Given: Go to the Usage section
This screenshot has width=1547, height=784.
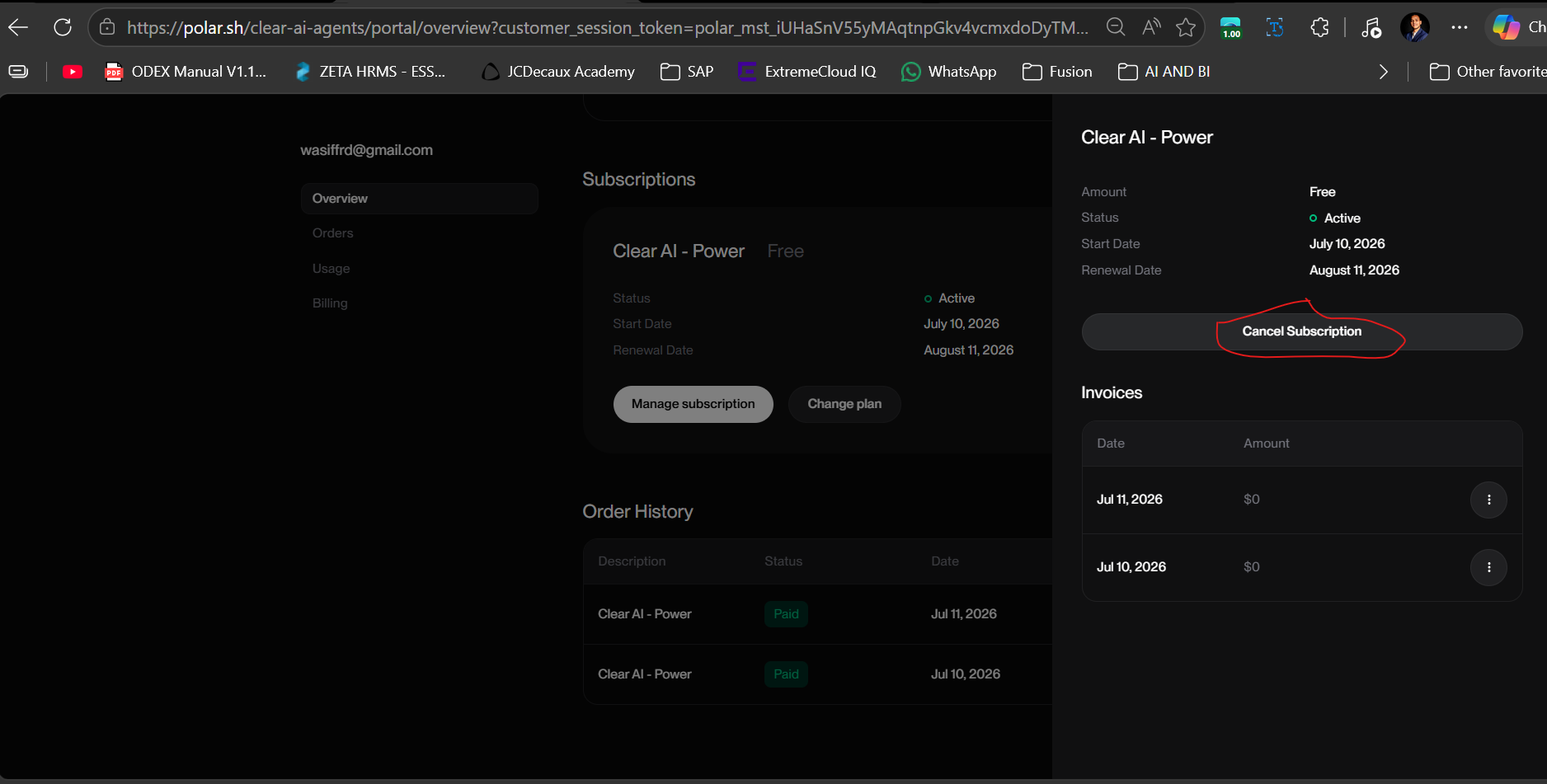Looking at the screenshot, I should click(331, 269).
